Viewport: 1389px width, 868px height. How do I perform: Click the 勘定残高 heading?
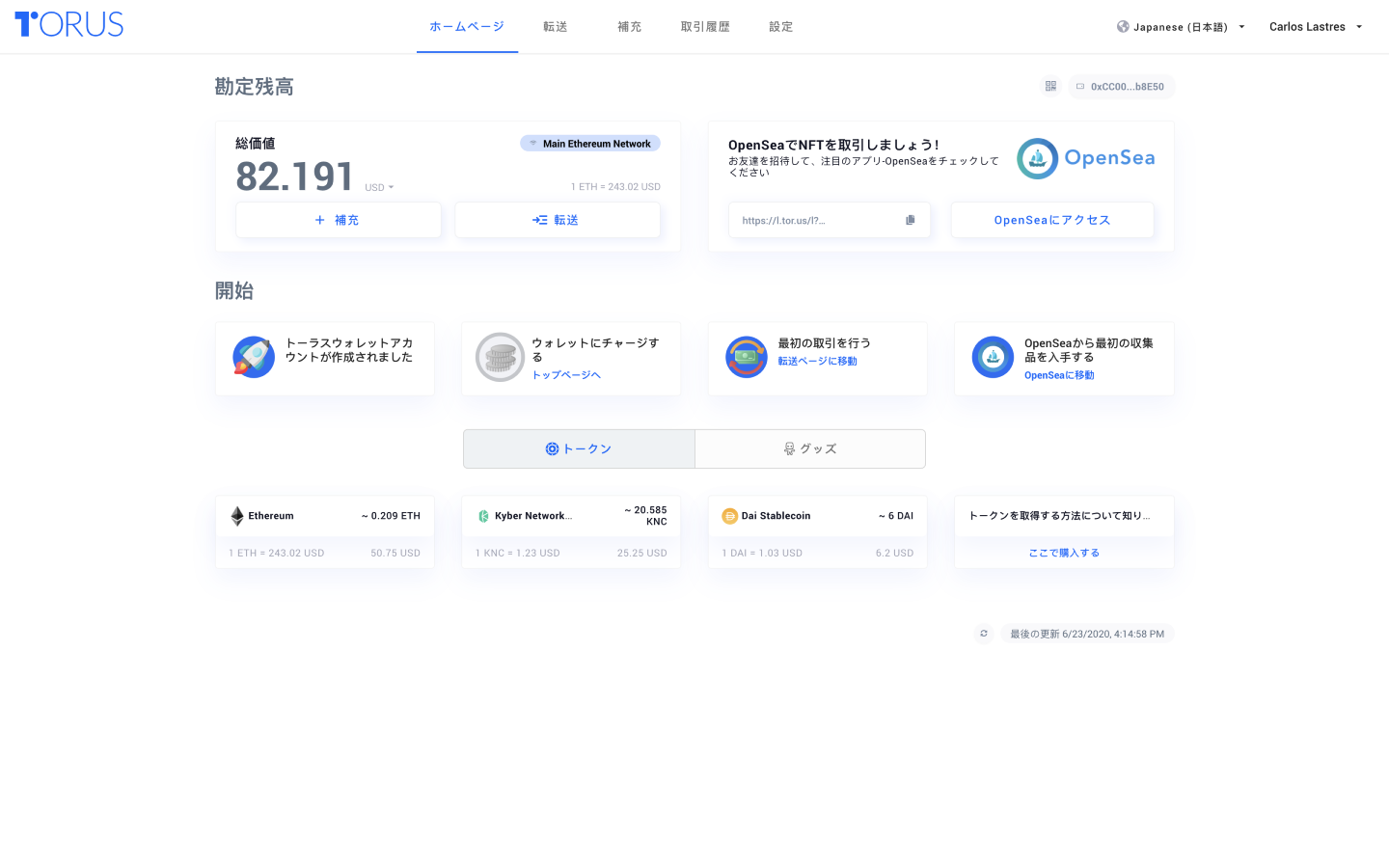[254, 87]
